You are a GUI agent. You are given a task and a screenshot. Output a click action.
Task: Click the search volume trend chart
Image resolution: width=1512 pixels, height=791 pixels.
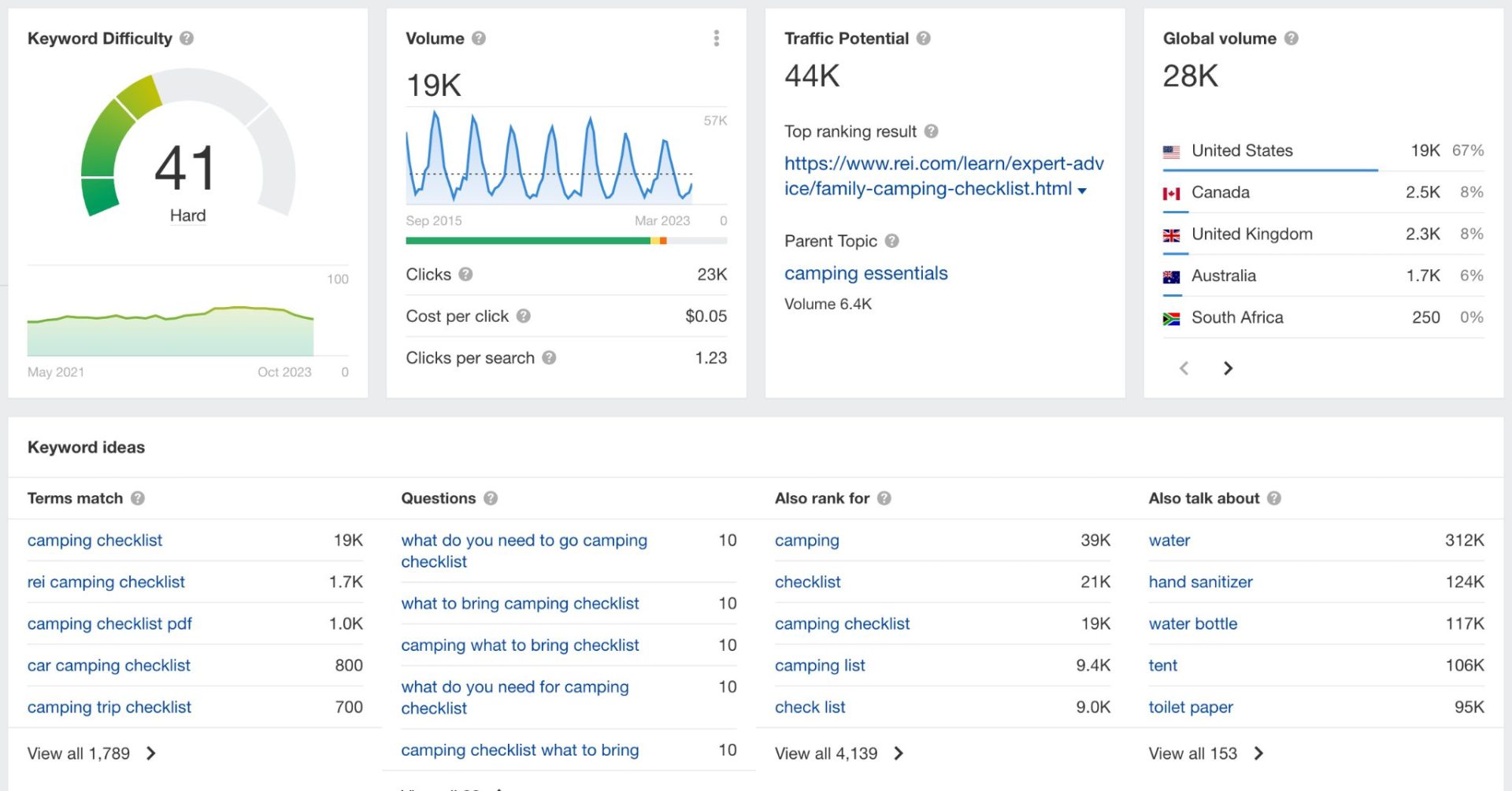pyautogui.click(x=550, y=157)
